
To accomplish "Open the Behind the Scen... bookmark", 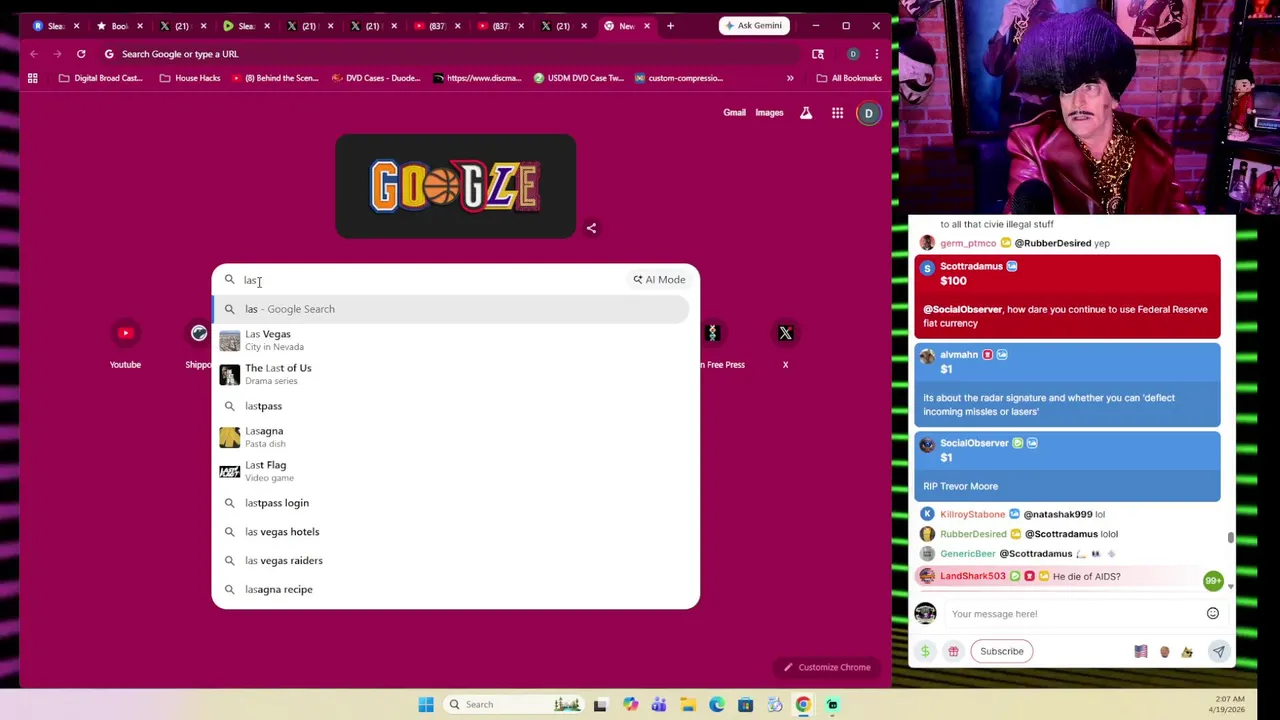I will tap(275, 78).
